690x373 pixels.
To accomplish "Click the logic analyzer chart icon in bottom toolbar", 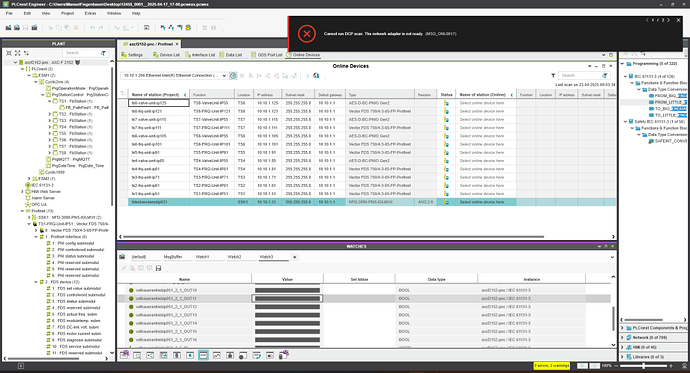I will click(x=217, y=355).
